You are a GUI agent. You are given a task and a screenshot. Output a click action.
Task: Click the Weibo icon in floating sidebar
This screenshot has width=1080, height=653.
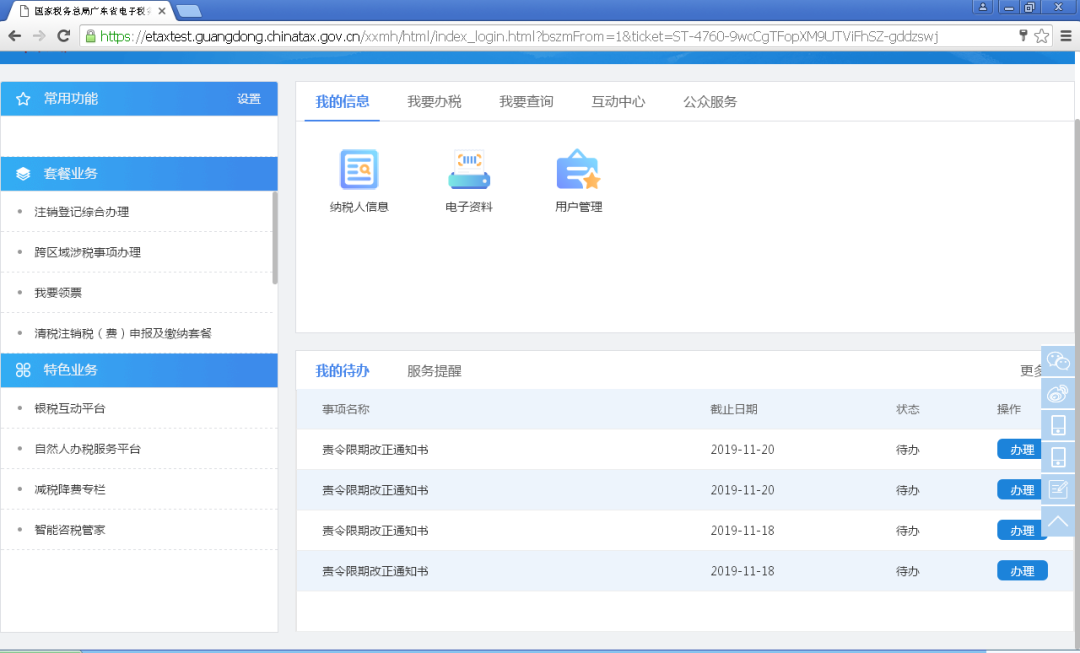1058,393
